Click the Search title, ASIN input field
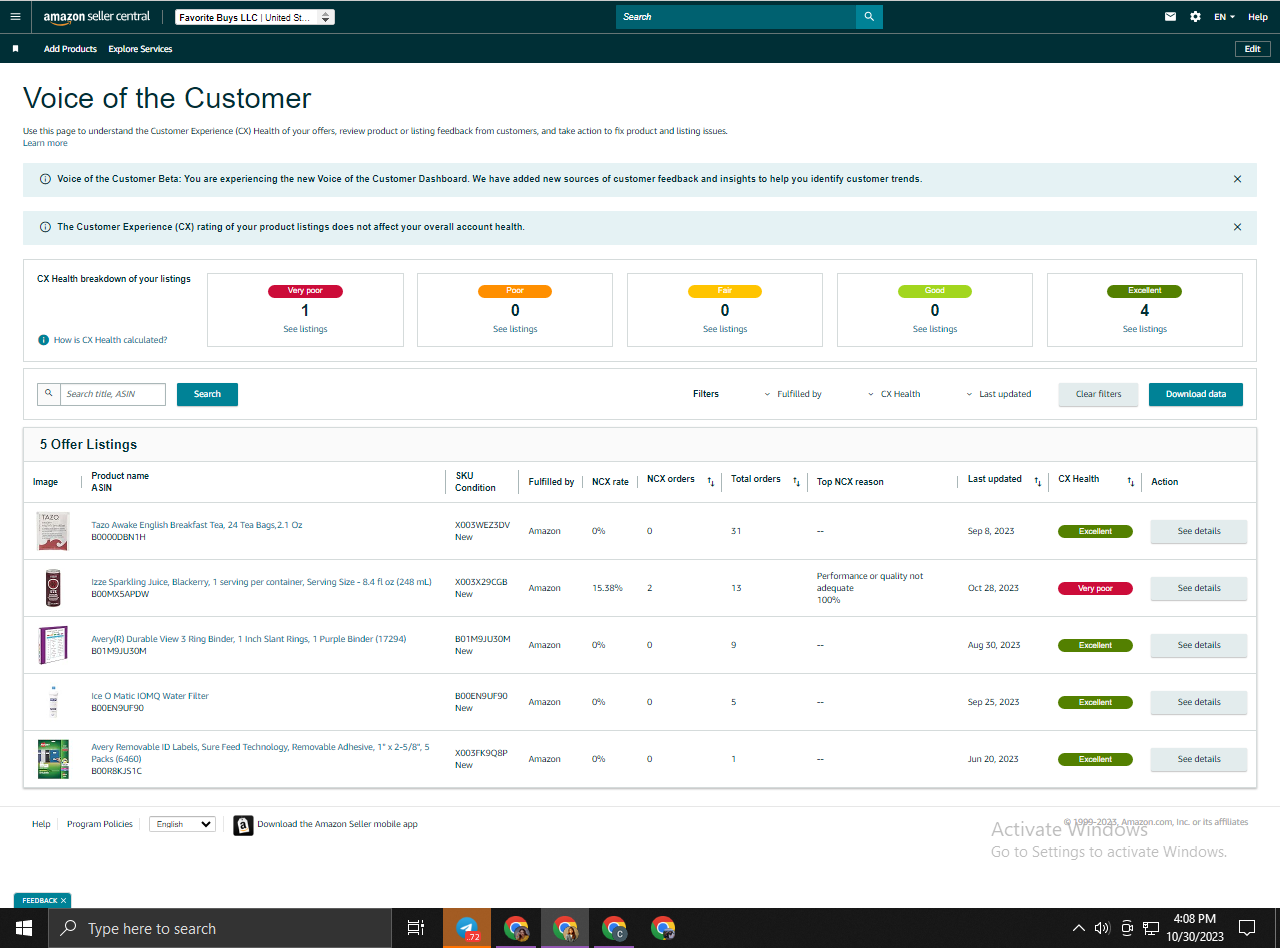This screenshot has height=948, width=1280. pos(113,394)
